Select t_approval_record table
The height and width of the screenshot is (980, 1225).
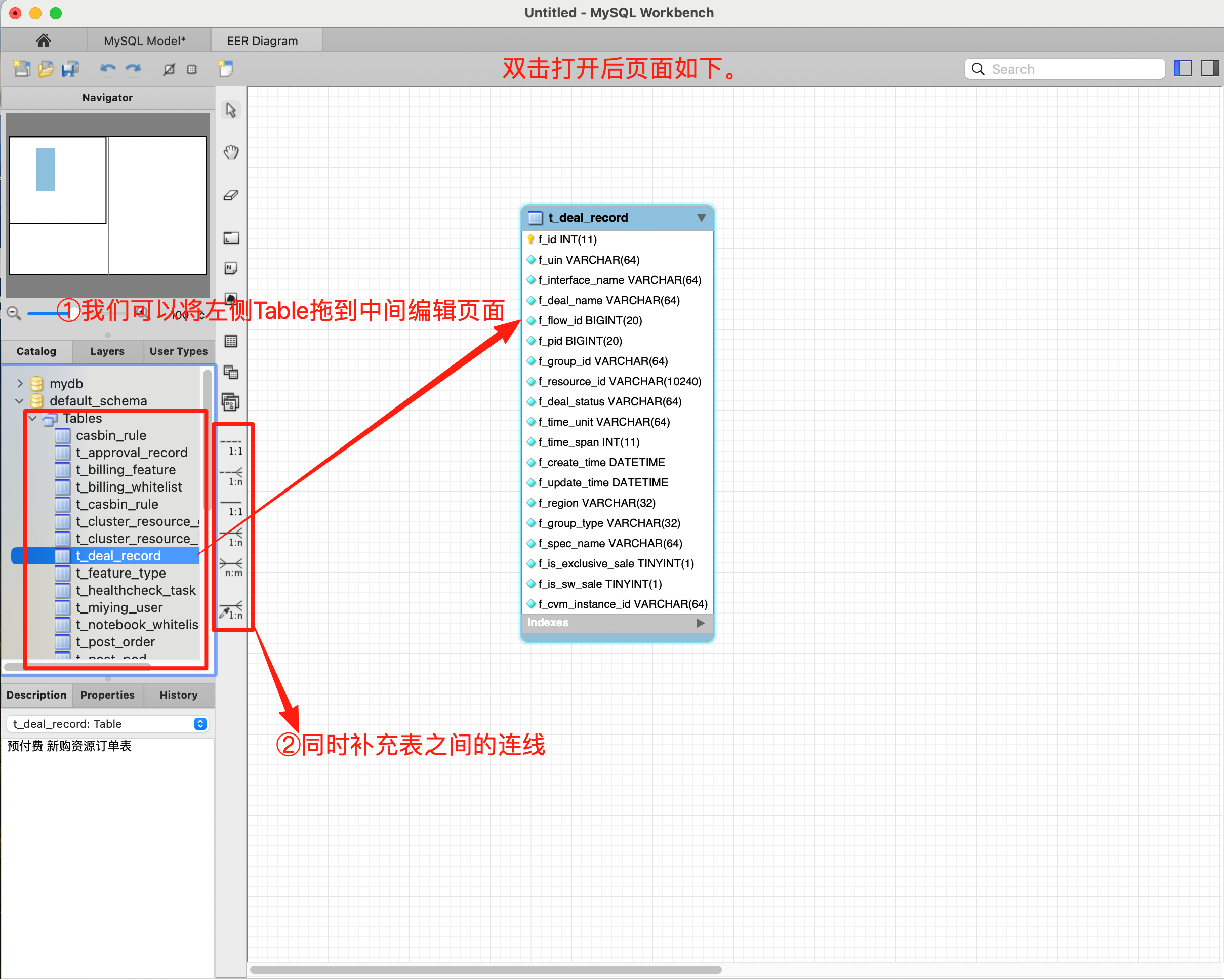click(132, 453)
